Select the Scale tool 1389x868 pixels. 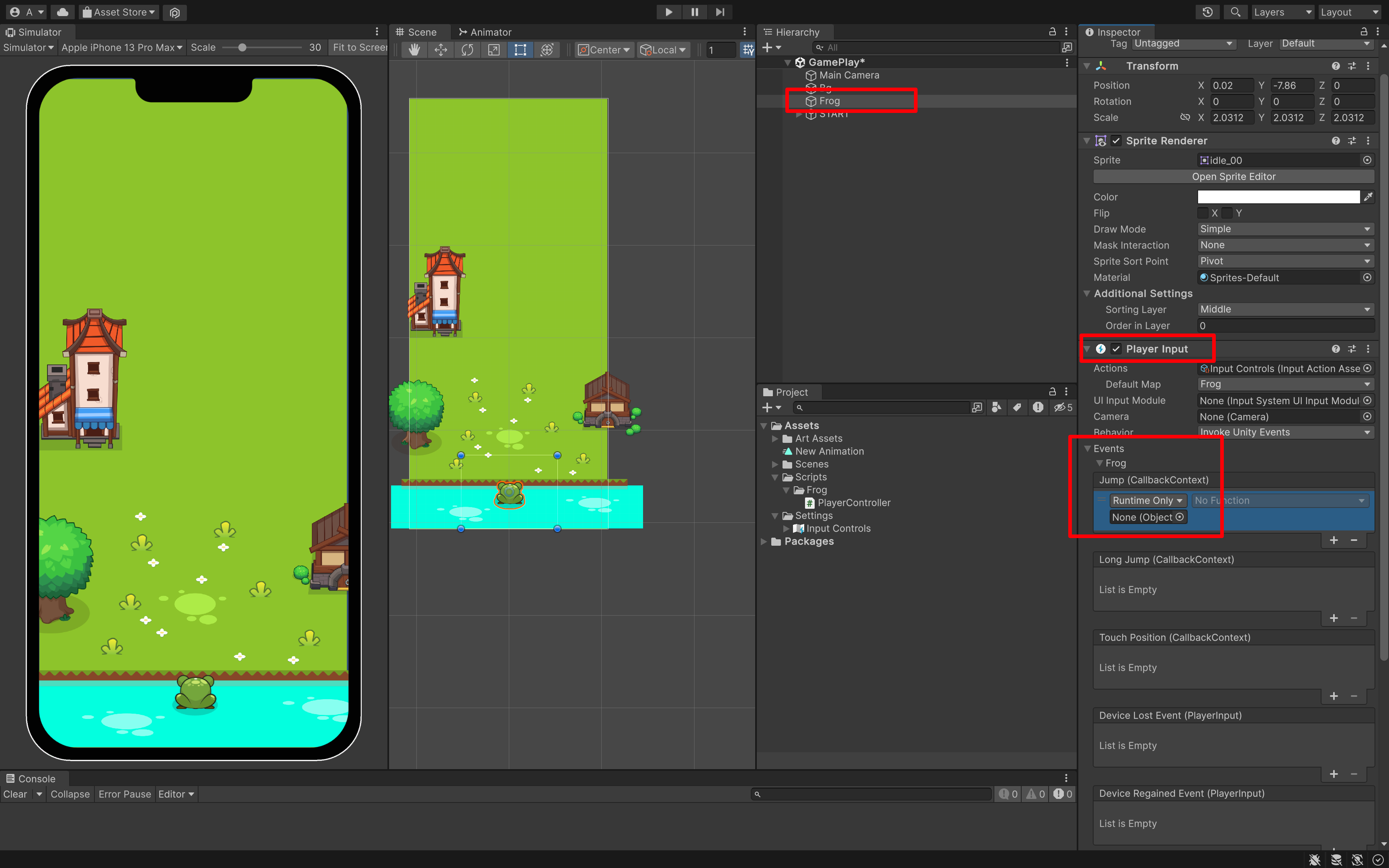coord(494,50)
